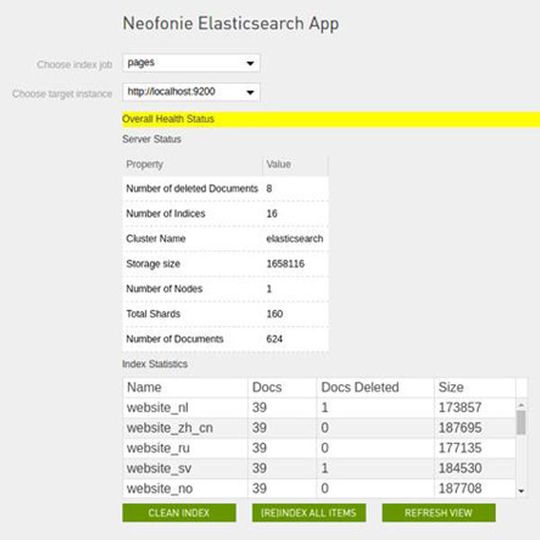Click the Neofonie Elasticsearch App title

point(231,24)
